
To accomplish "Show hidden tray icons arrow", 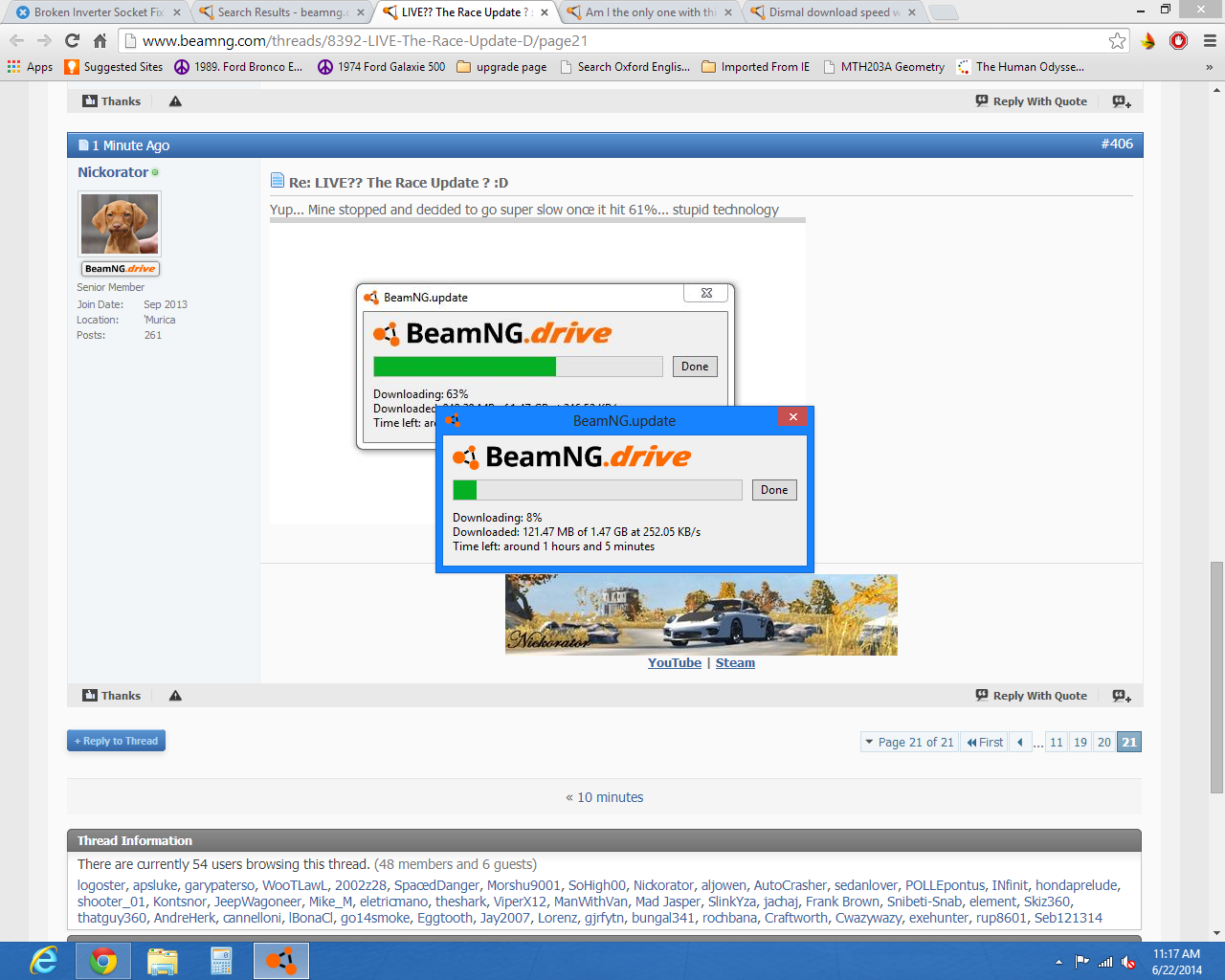I will [1058, 962].
